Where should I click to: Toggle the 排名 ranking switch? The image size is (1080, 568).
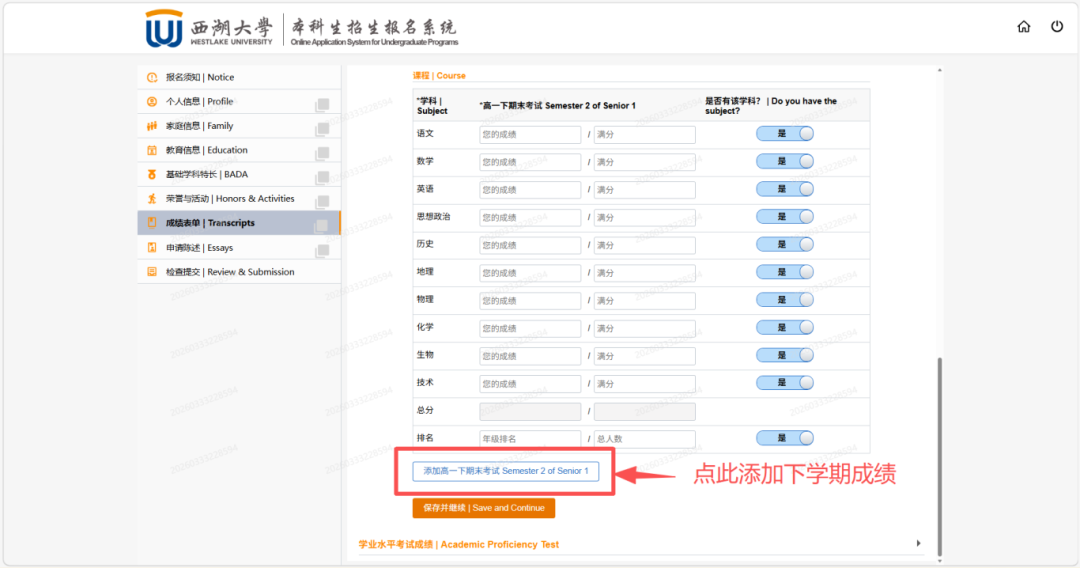pyautogui.click(x=784, y=438)
